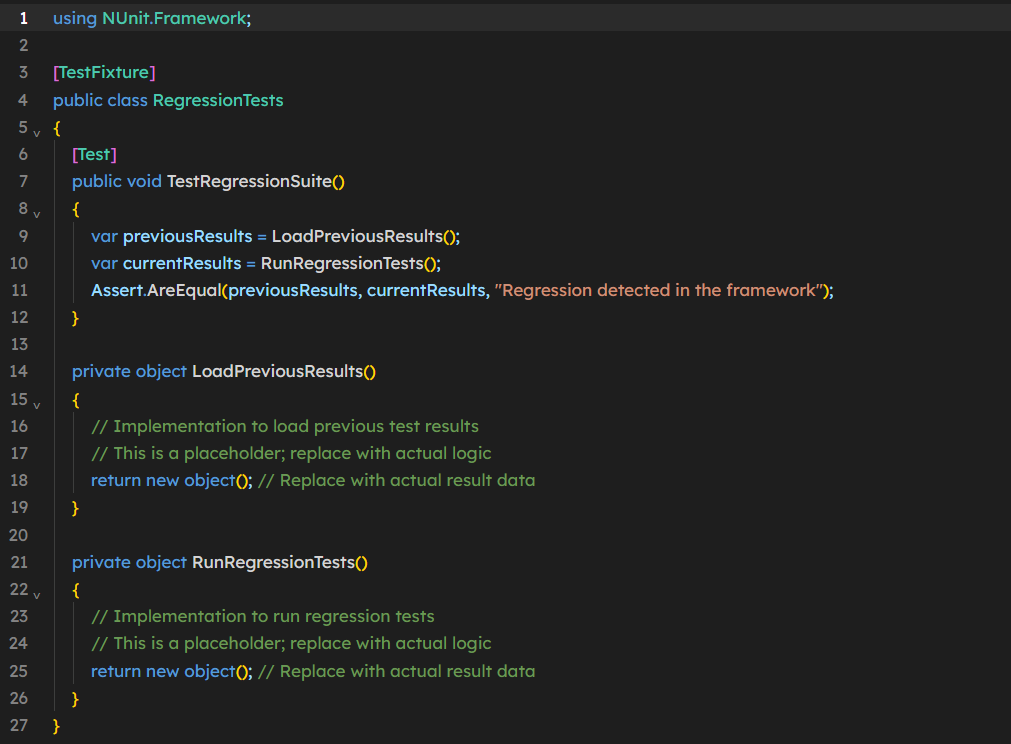Click the RunRegressionTests method declaration on line 21
The image size is (1011, 744).
(273, 562)
